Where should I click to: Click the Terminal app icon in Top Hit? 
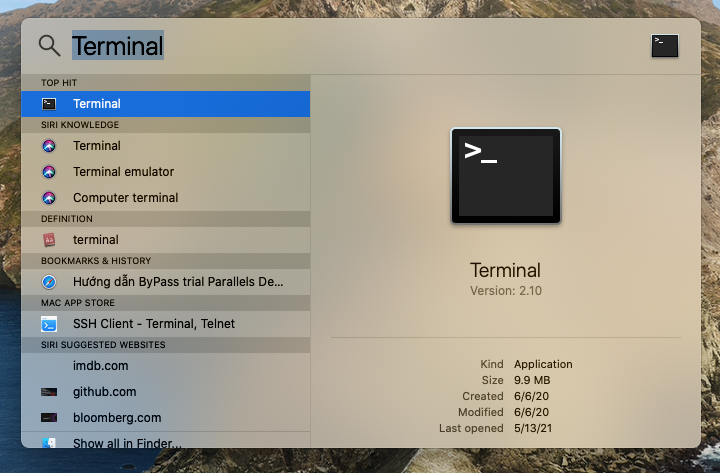(49, 103)
